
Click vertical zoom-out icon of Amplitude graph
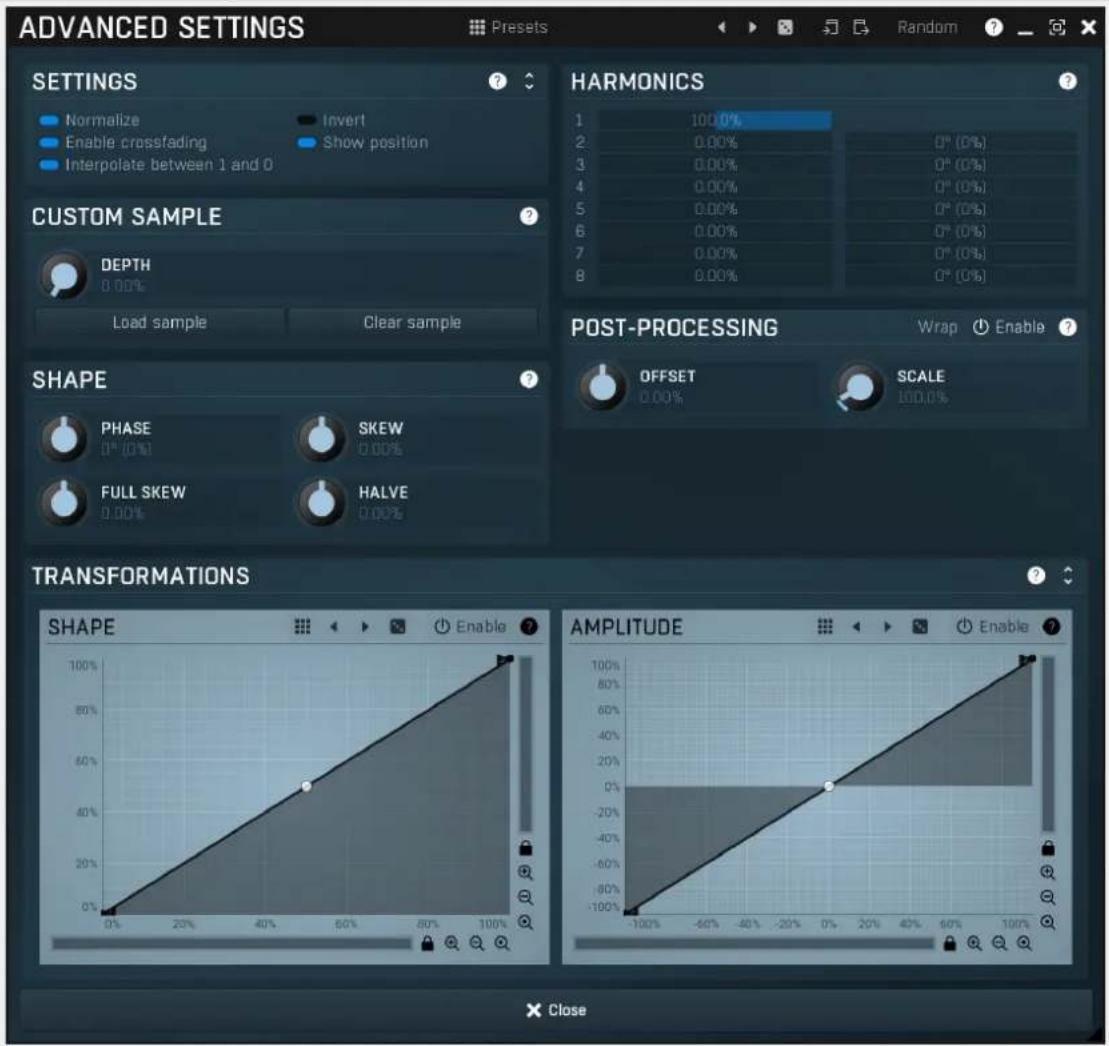(x=1047, y=897)
